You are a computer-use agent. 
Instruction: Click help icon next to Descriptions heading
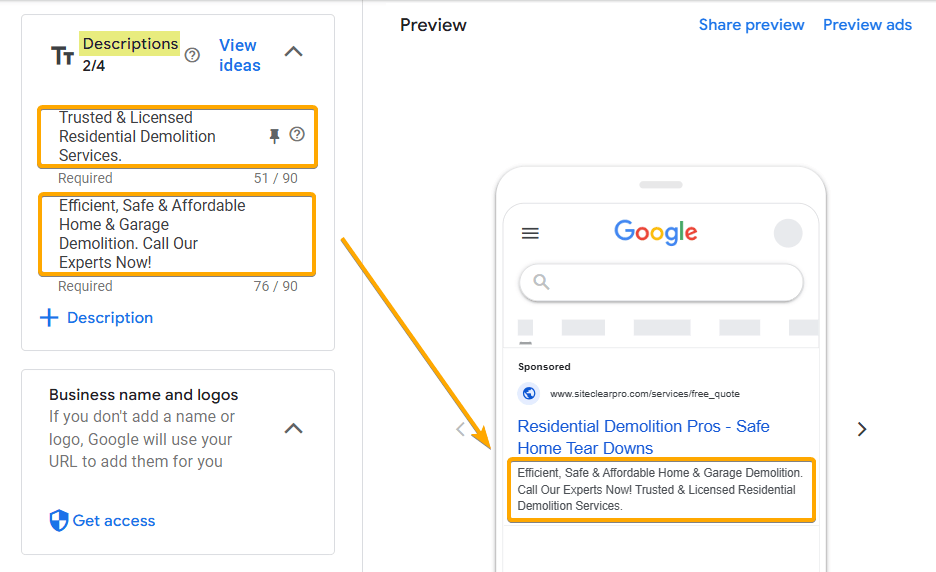pyautogui.click(x=193, y=55)
